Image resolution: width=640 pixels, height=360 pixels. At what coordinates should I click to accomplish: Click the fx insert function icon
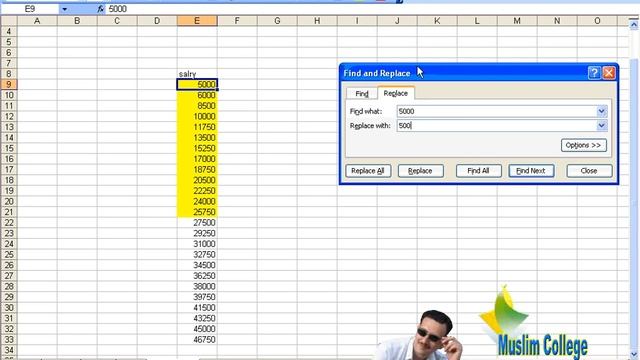click(x=100, y=9)
